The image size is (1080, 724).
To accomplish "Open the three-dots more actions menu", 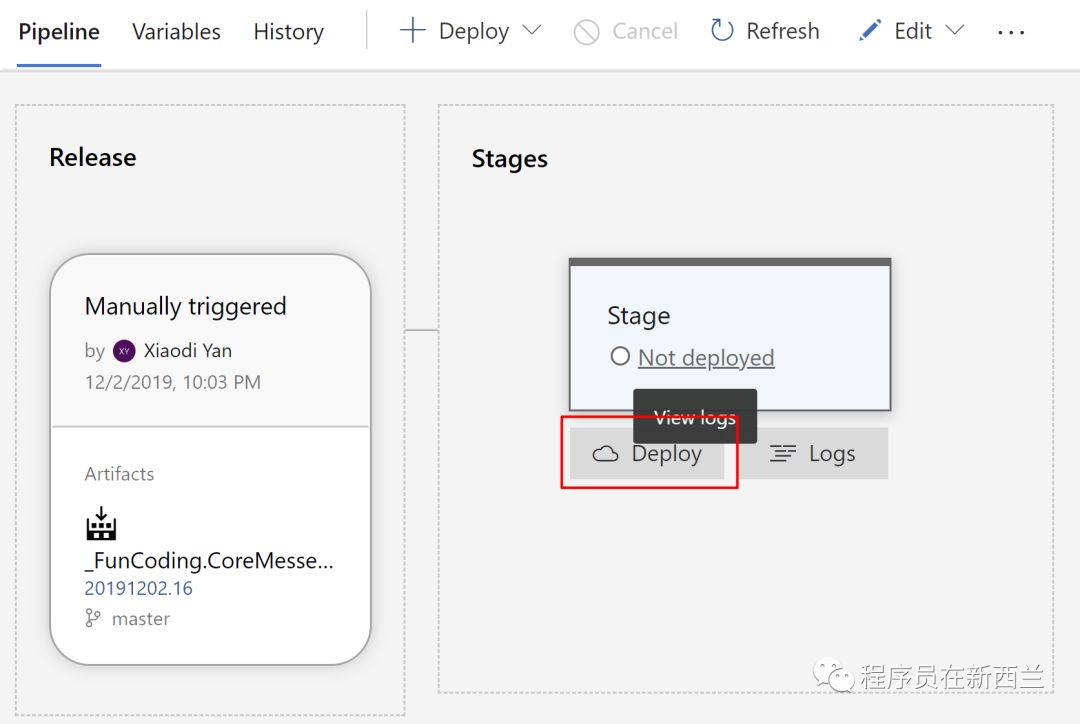I will [1011, 32].
